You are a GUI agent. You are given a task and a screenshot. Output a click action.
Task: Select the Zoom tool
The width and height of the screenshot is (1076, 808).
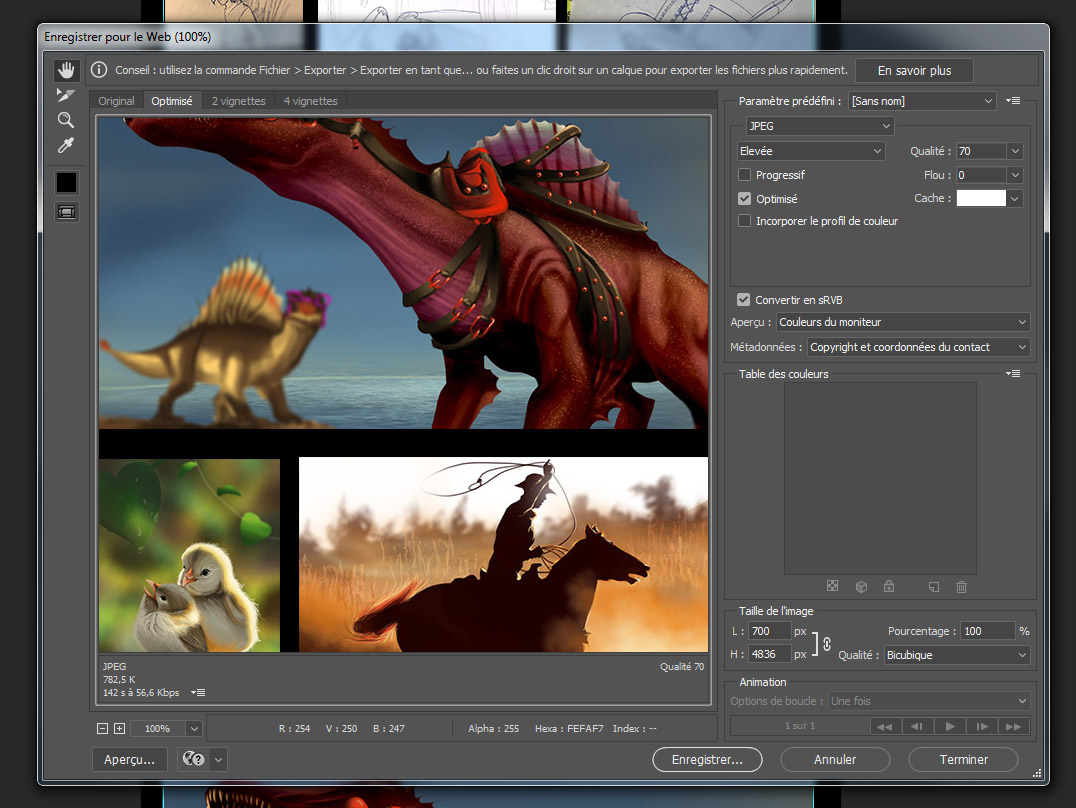[x=66, y=120]
